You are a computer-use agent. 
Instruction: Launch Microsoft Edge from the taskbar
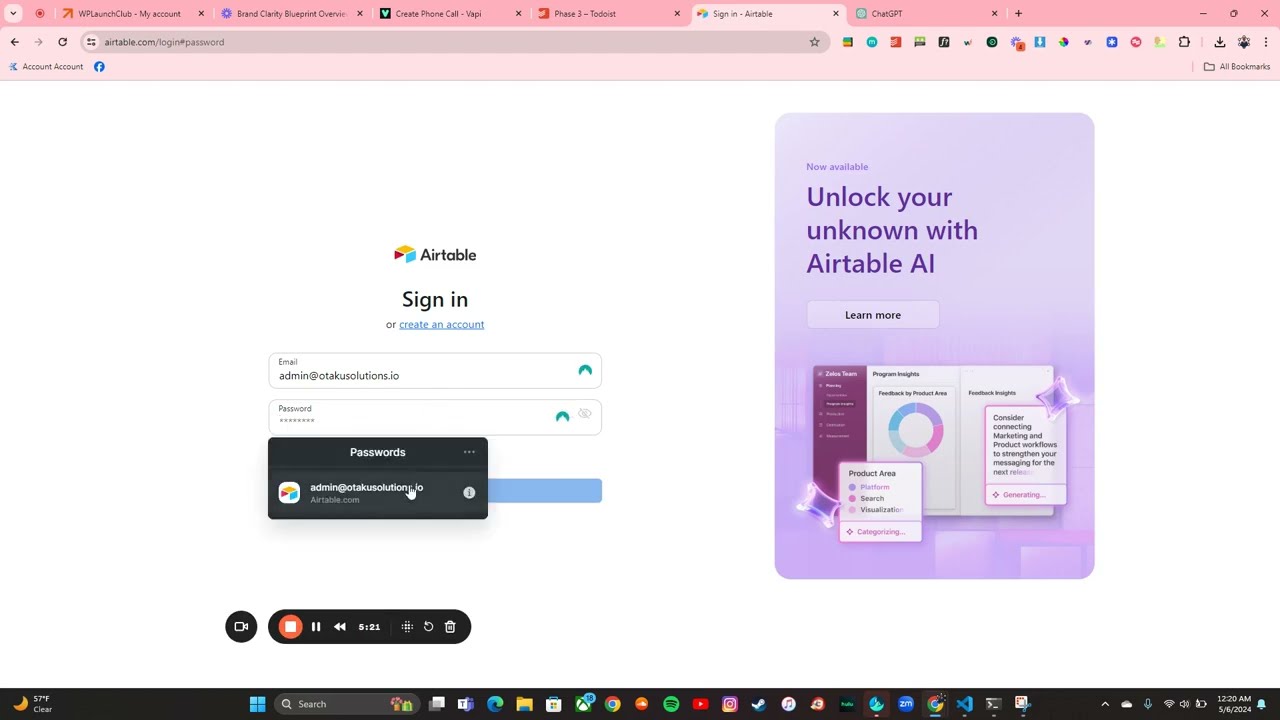tap(495, 704)
